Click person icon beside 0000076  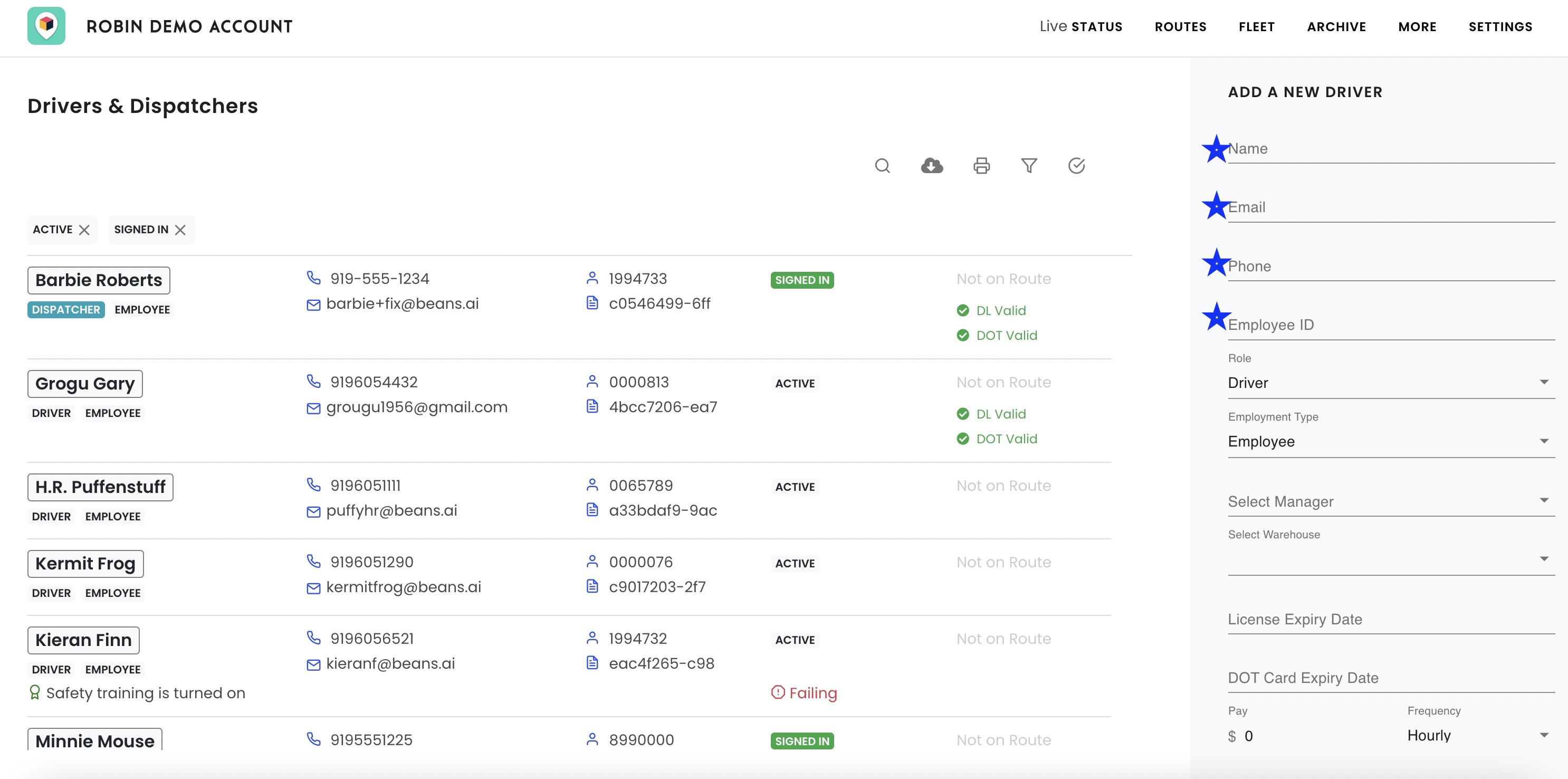point(591,561)
